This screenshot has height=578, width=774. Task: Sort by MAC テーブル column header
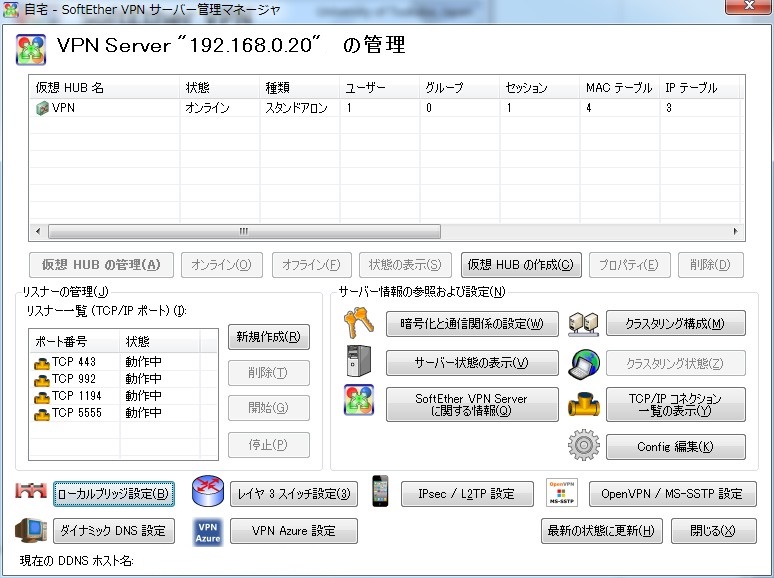pyautogui.click(x=619, y=88)
